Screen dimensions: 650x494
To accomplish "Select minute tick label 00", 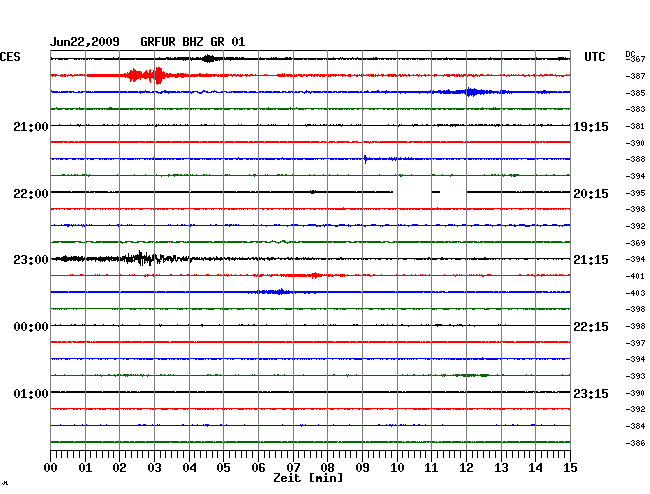I will (51, 467).
